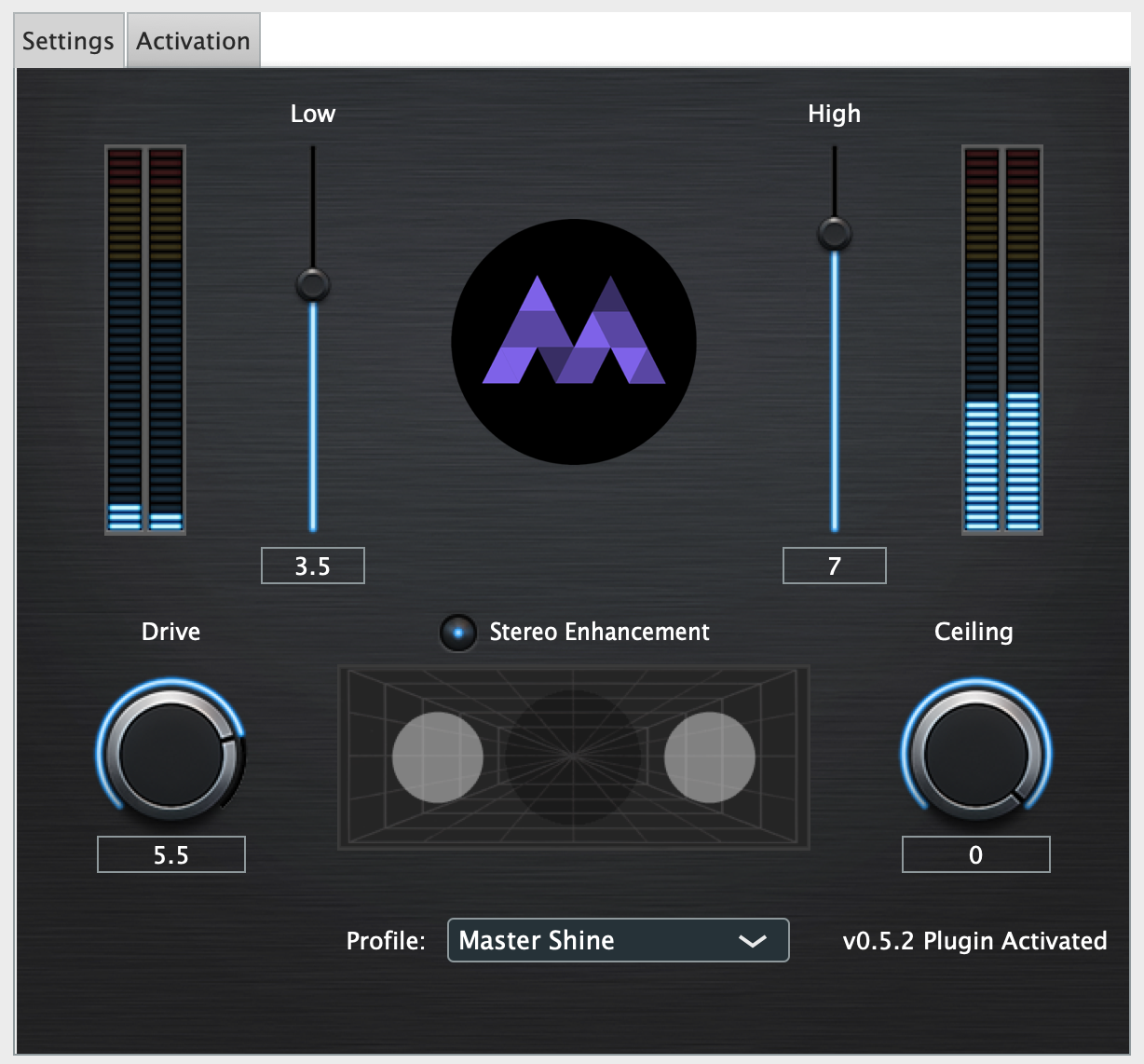Click the right speaker circle in the visualizer
This screenshot has height=1064, width=1144.
(708, 757)
